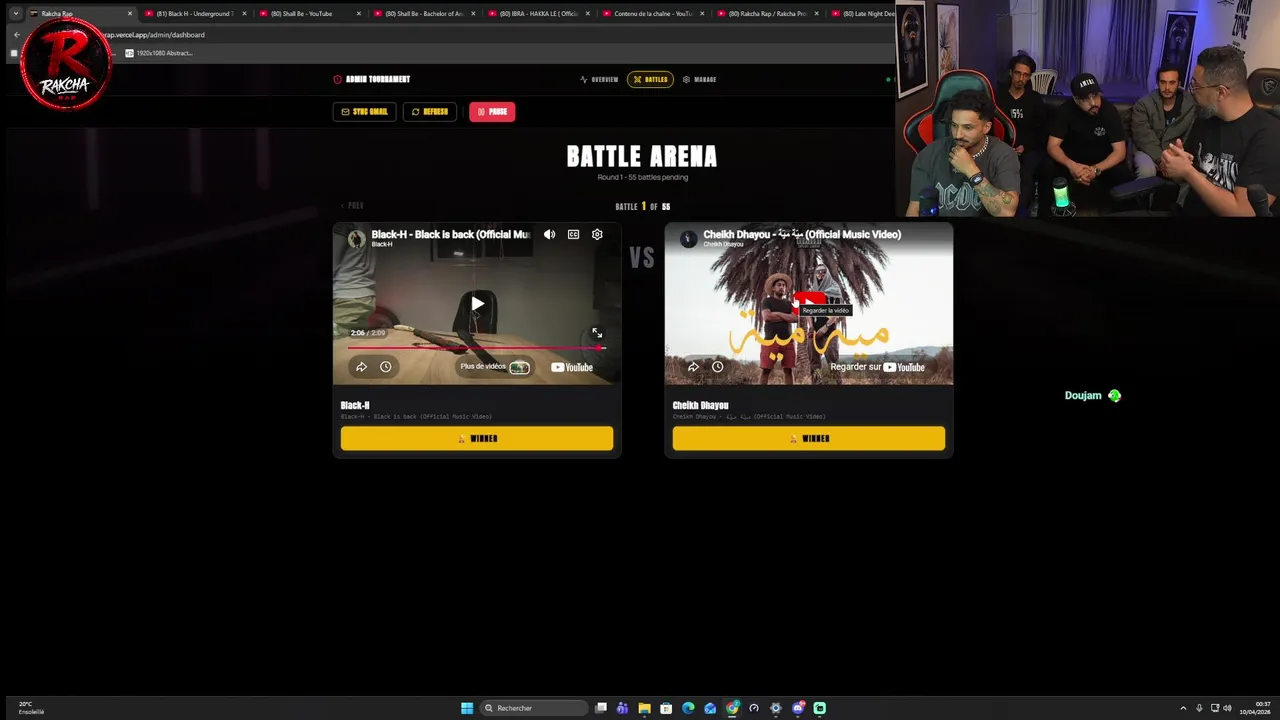Screen dimensions: 1280x720
Task: Switch to Contenu de la chaîne tab
Action: coord(653,13)
